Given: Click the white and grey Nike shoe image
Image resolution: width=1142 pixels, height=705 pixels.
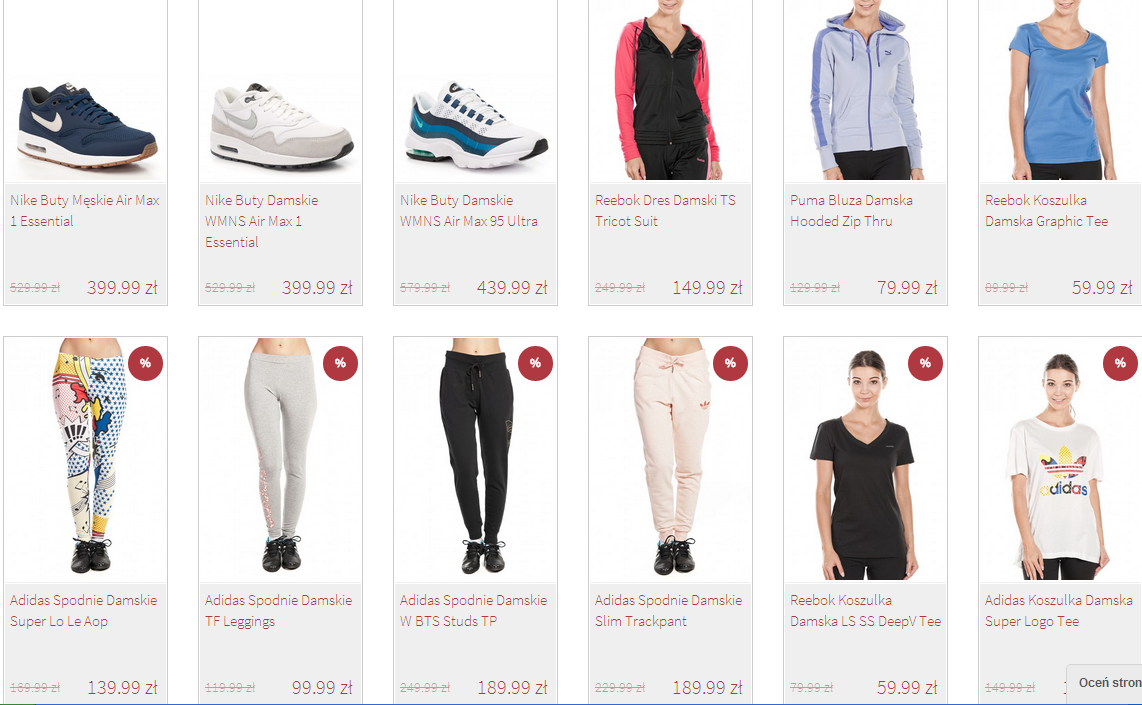Looking at the screenshot, I should tap(281, 125).
